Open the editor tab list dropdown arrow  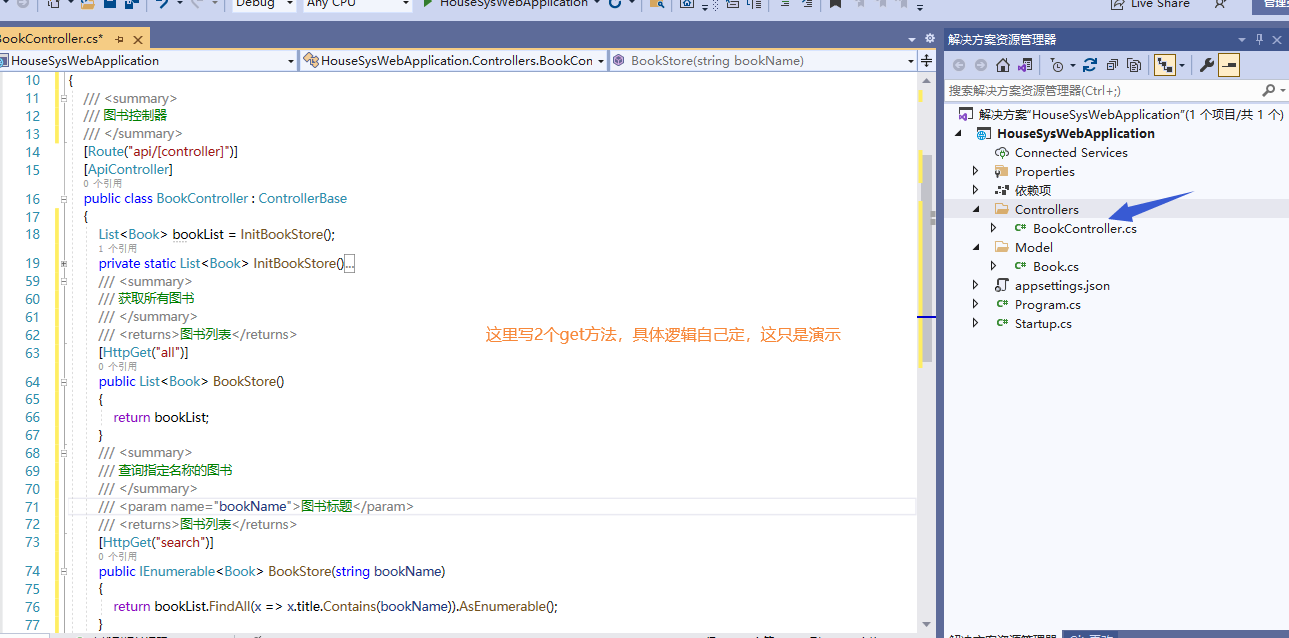click(913, 39)
